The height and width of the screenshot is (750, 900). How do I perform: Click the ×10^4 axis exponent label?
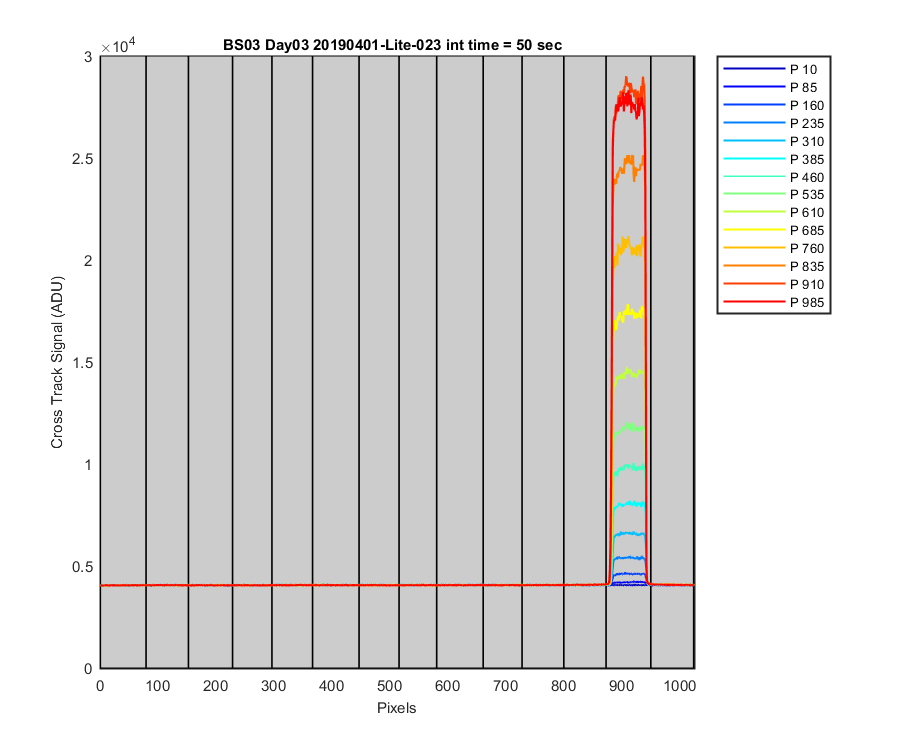[x=118, y=45]
